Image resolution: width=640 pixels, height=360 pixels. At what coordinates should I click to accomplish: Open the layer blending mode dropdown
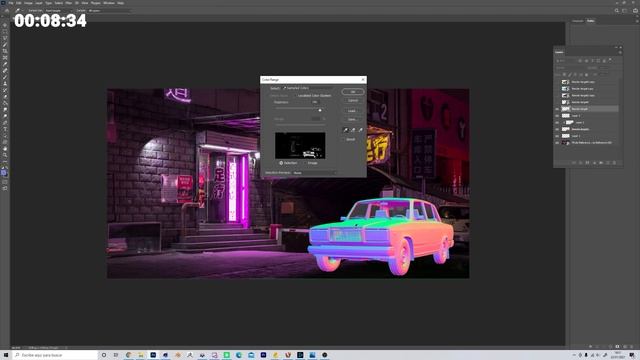(571, 68)
